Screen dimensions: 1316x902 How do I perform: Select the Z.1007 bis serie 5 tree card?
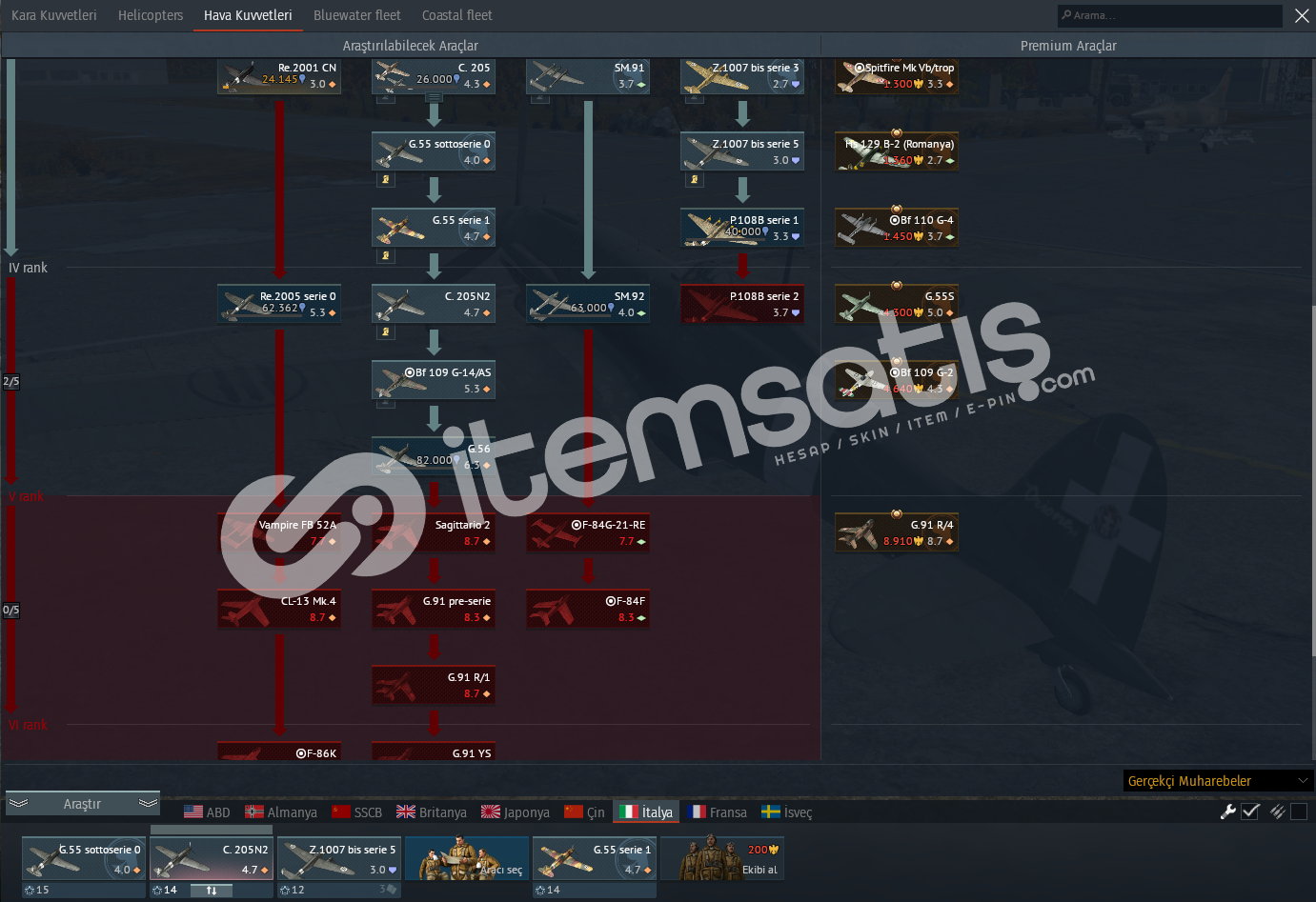(742, 152)
